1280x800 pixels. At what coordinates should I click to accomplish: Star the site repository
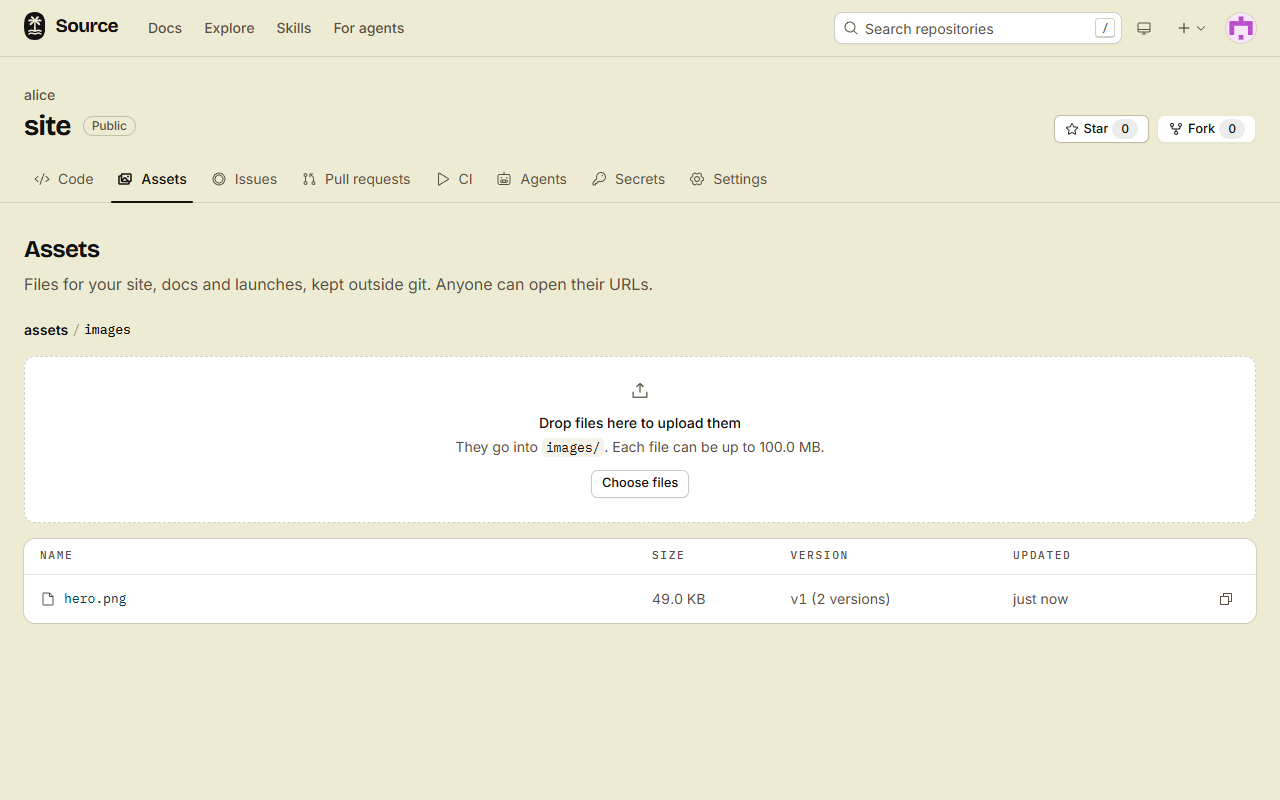click(1101, 129)
